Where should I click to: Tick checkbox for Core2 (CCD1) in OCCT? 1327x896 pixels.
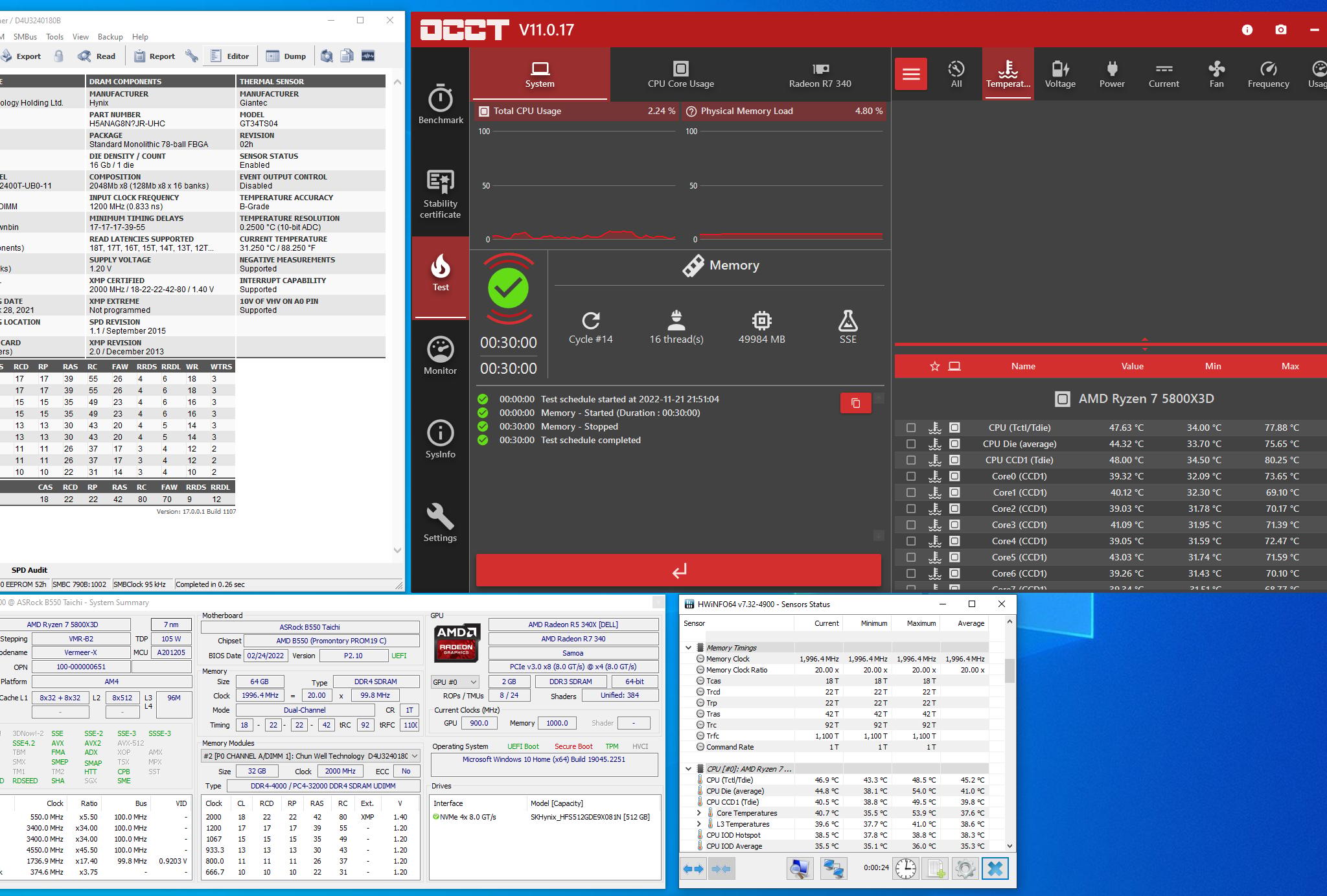tap(911, 509)
